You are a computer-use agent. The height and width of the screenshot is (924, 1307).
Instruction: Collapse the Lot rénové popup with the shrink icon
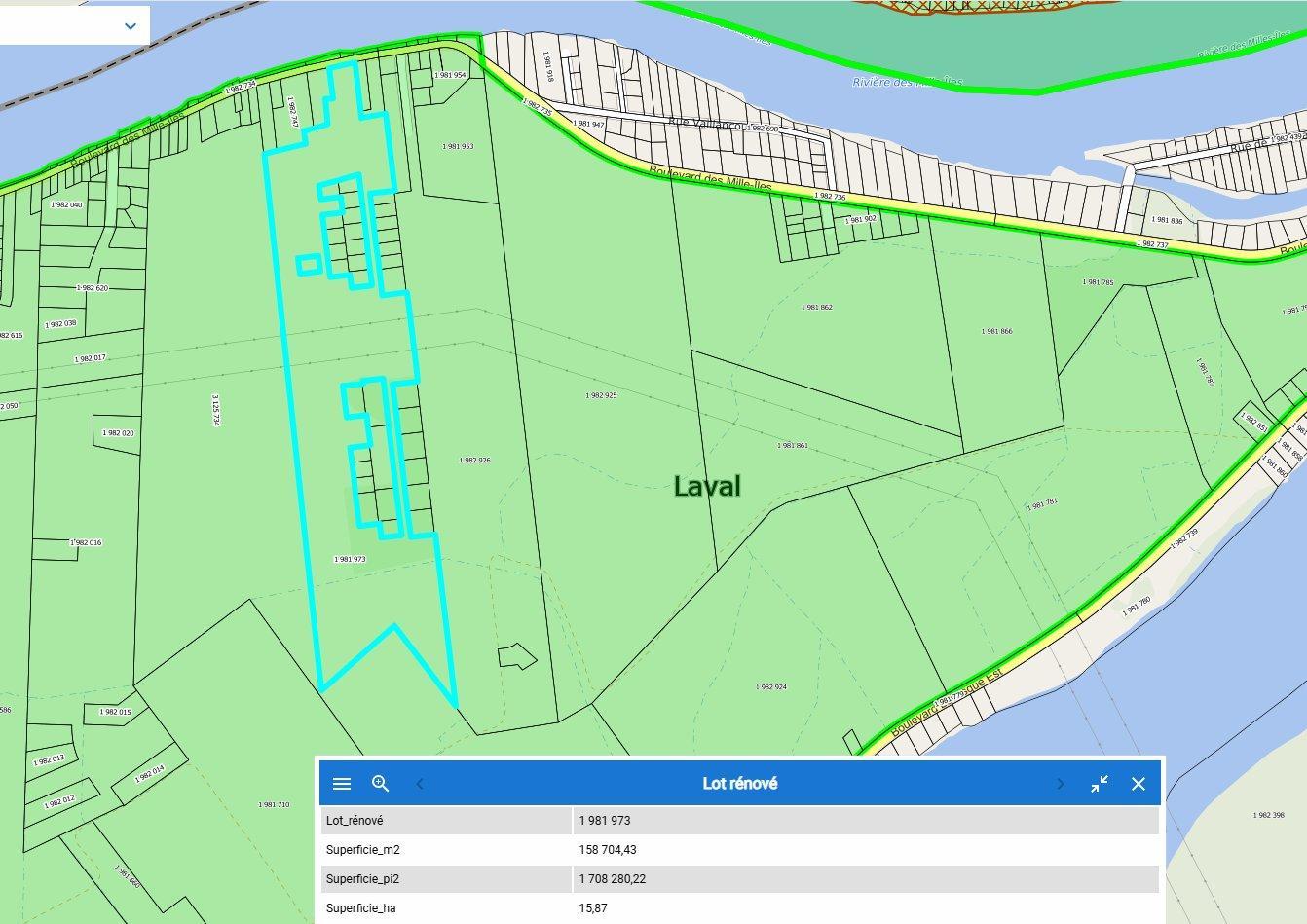click(1102, 783)
